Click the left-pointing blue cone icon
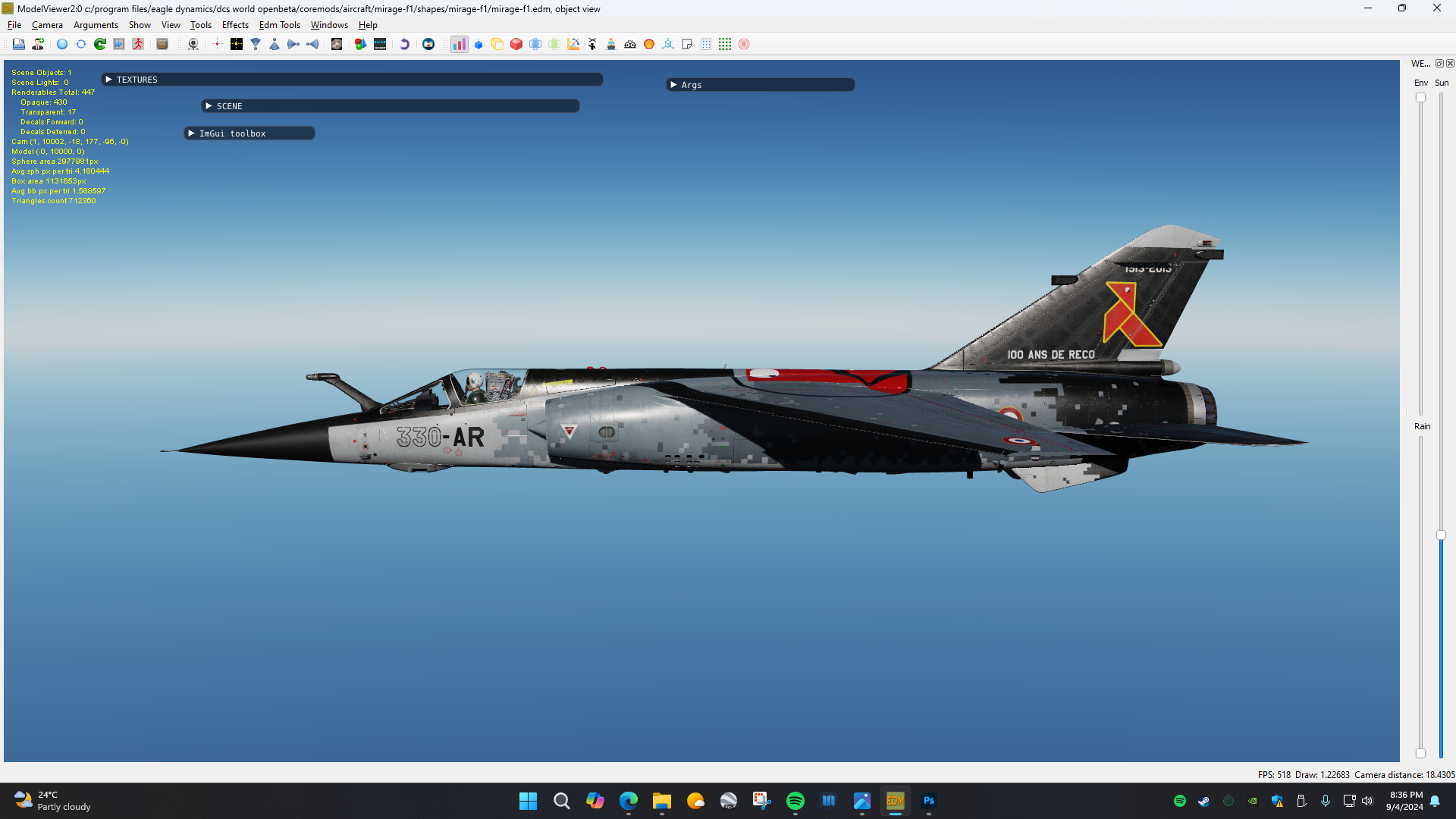1456x819 pixels. pyautogui.click(x=312, y=44)
